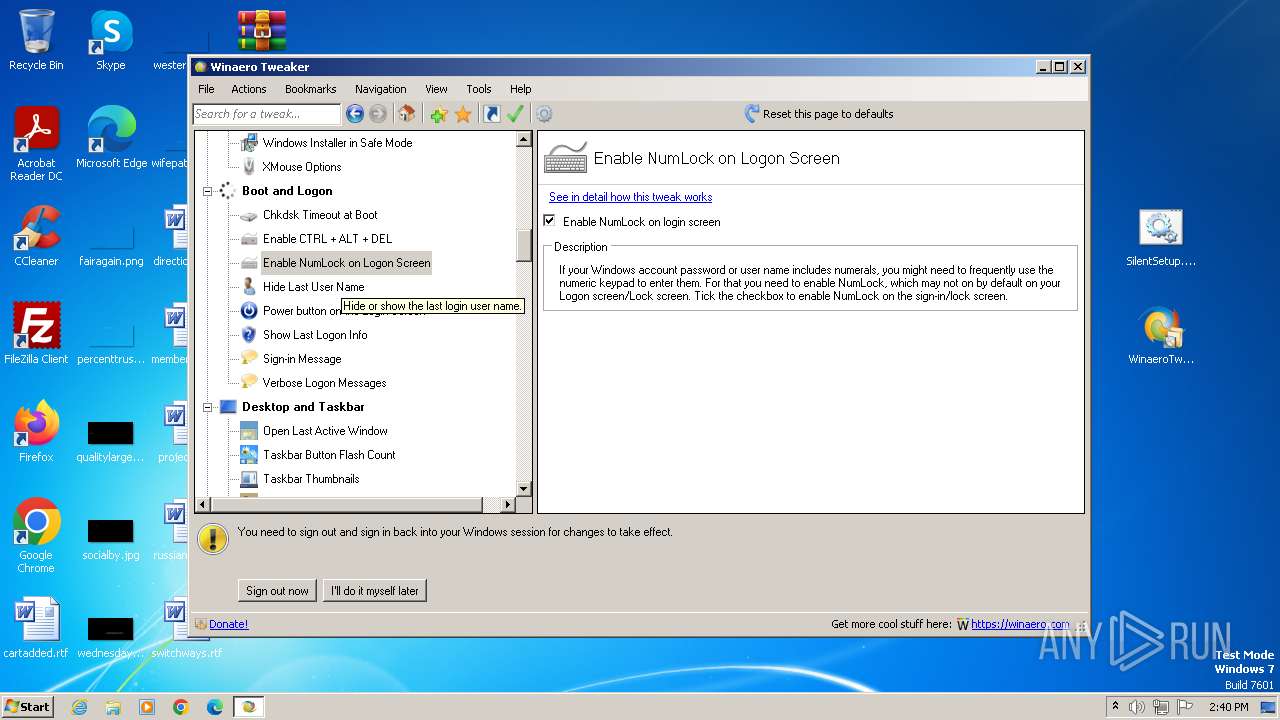Select Show Last Logon Info item
Viewport: 1280px width, 720px height.
point(315,335)
